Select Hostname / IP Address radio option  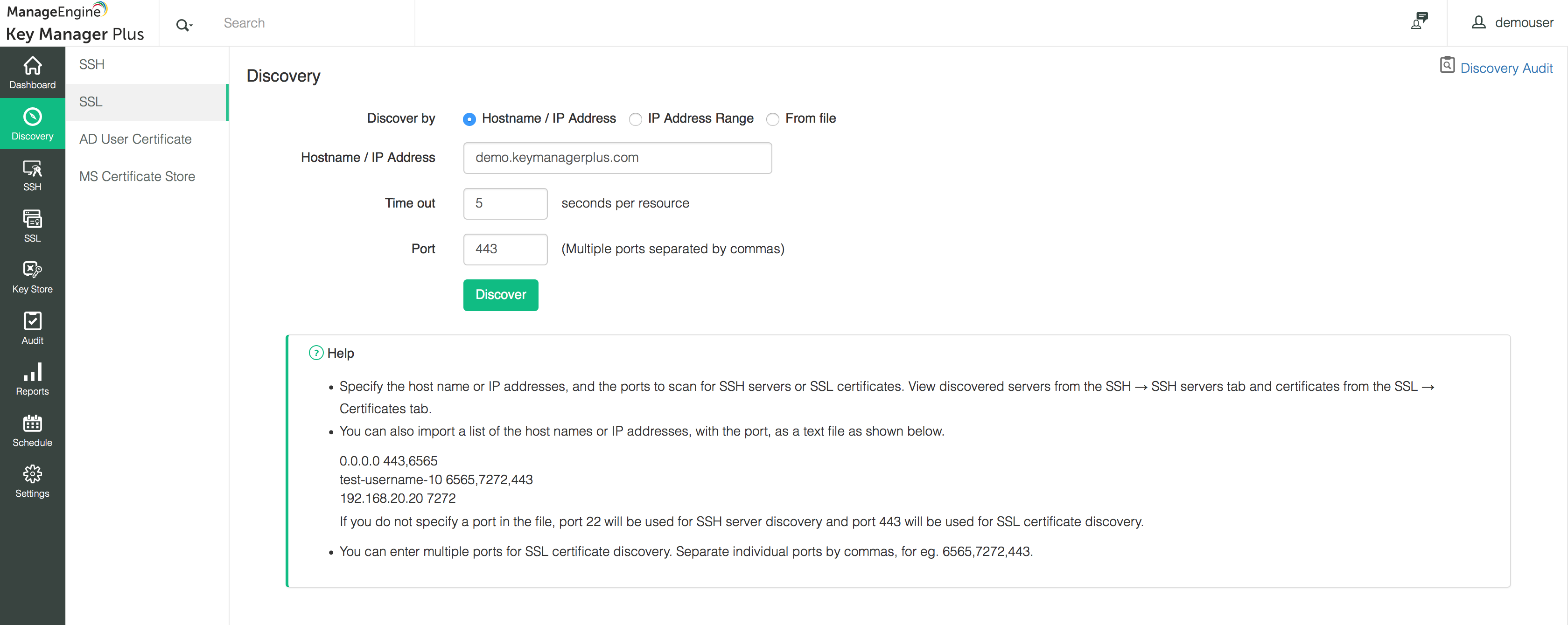pos(469,119)
